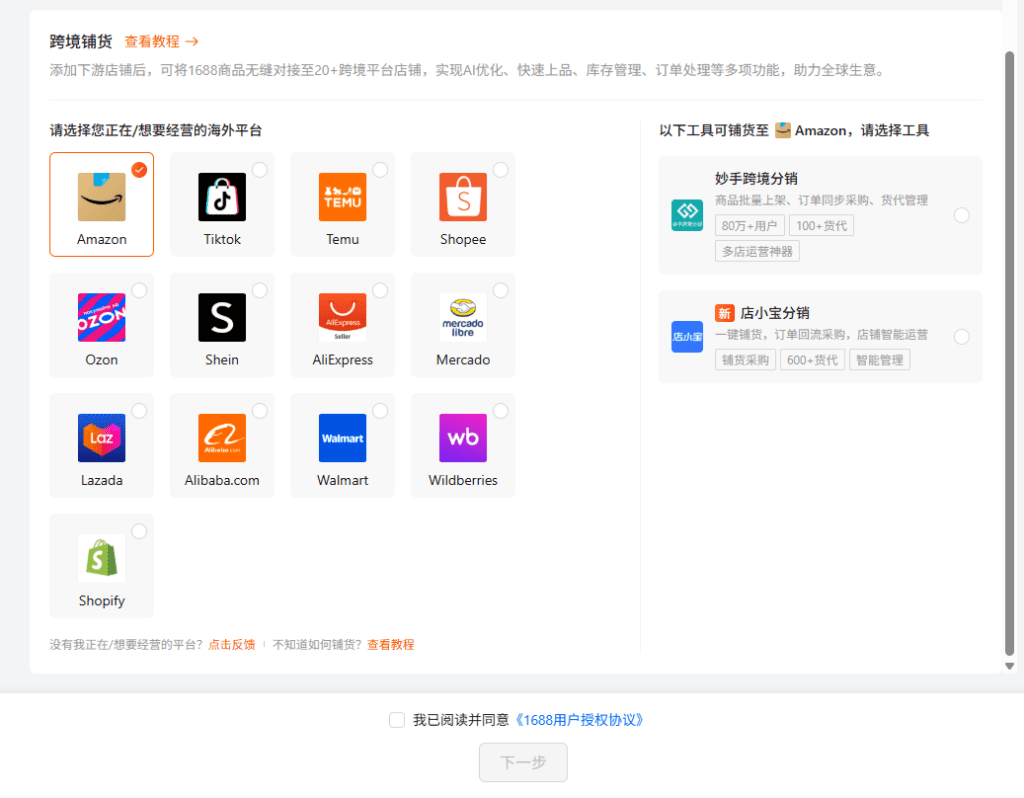Choose the Walmart logo icon
Screen dimensions: 1024x798
pyautogui.click(x=342, y=438)
